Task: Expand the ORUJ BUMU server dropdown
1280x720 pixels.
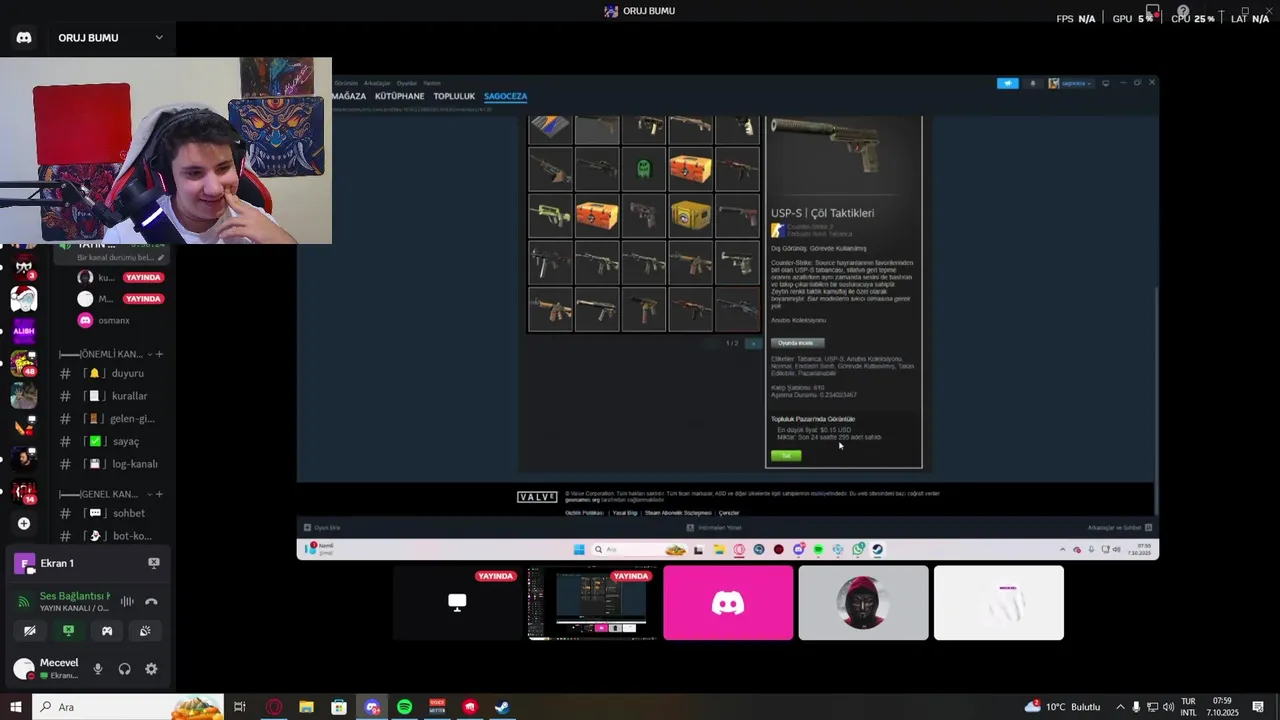Action: point(158,38)
